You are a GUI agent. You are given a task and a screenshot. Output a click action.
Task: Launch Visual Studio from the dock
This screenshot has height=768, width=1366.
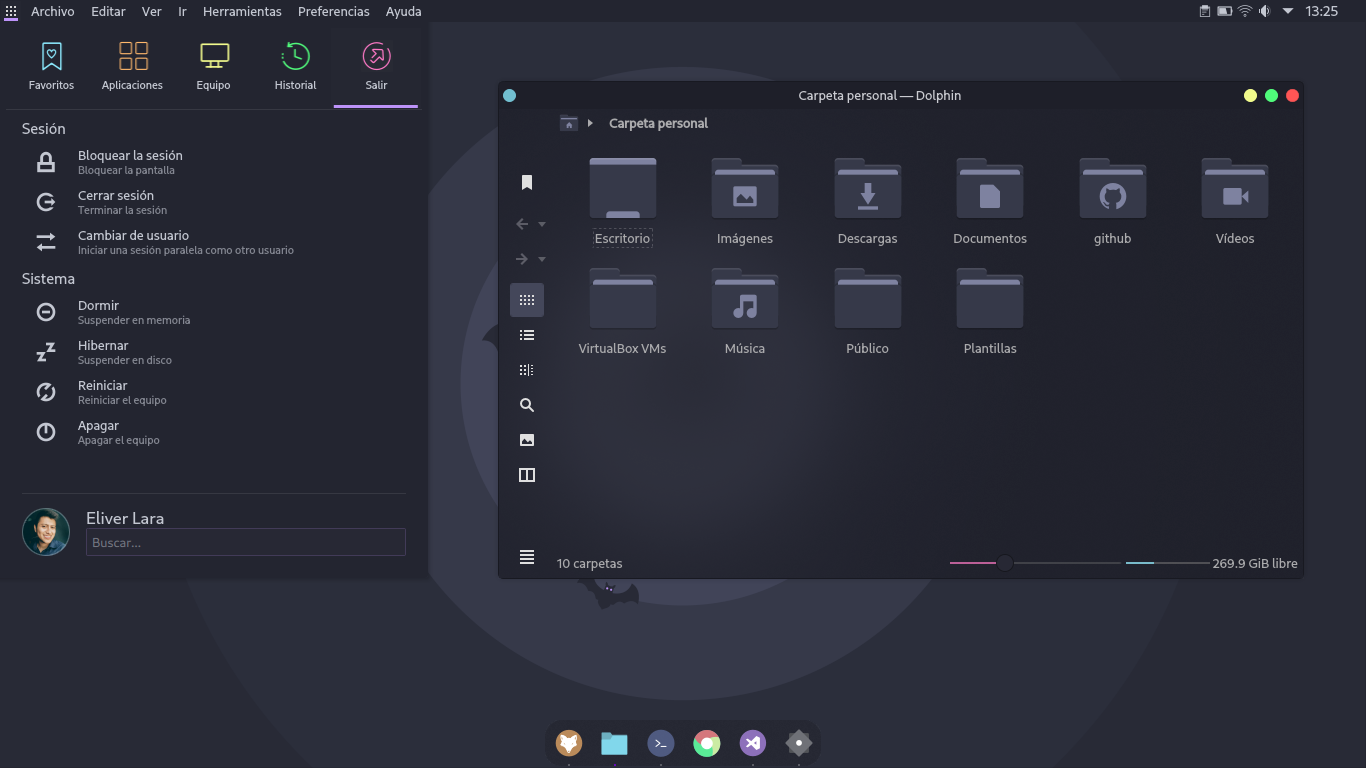pyautogui.click(x=753, y=743)
